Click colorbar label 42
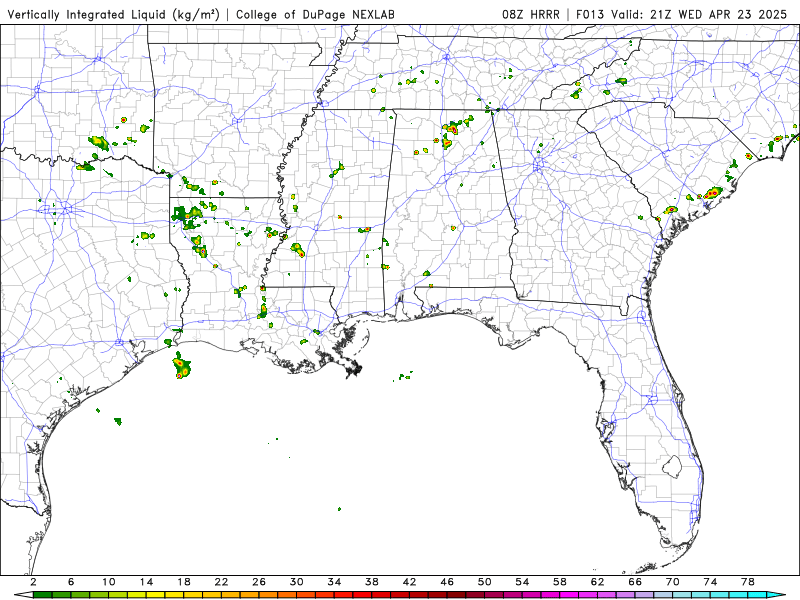The width and height of the screenshot is (800, 600). click(410, 582)
